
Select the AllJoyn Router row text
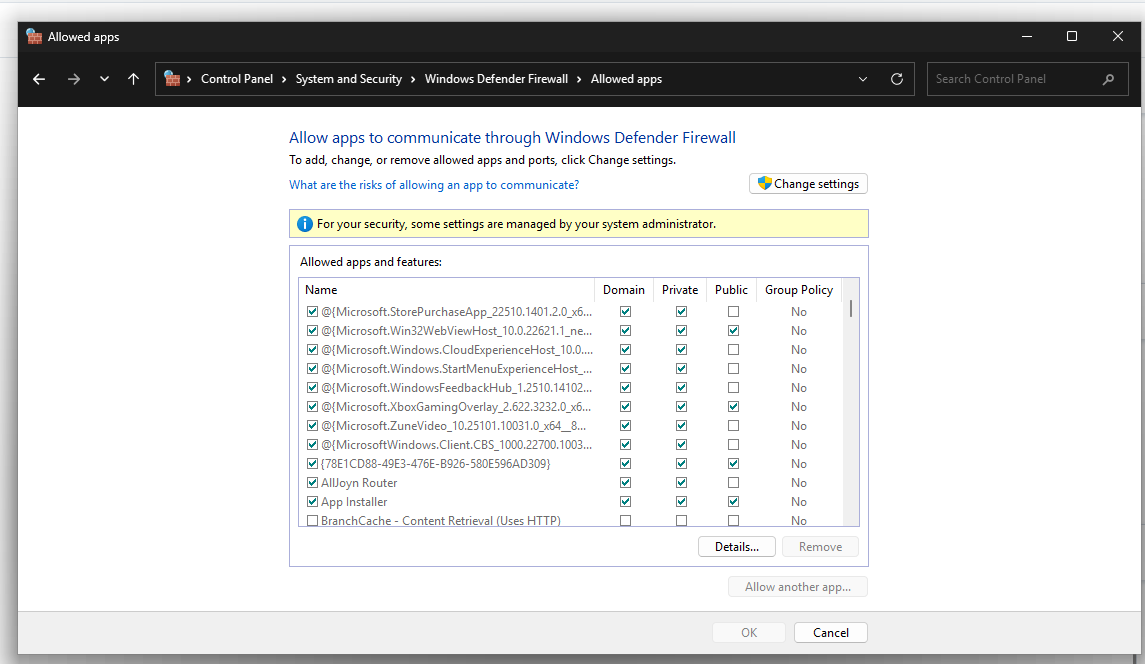click(x=359, y=483)
